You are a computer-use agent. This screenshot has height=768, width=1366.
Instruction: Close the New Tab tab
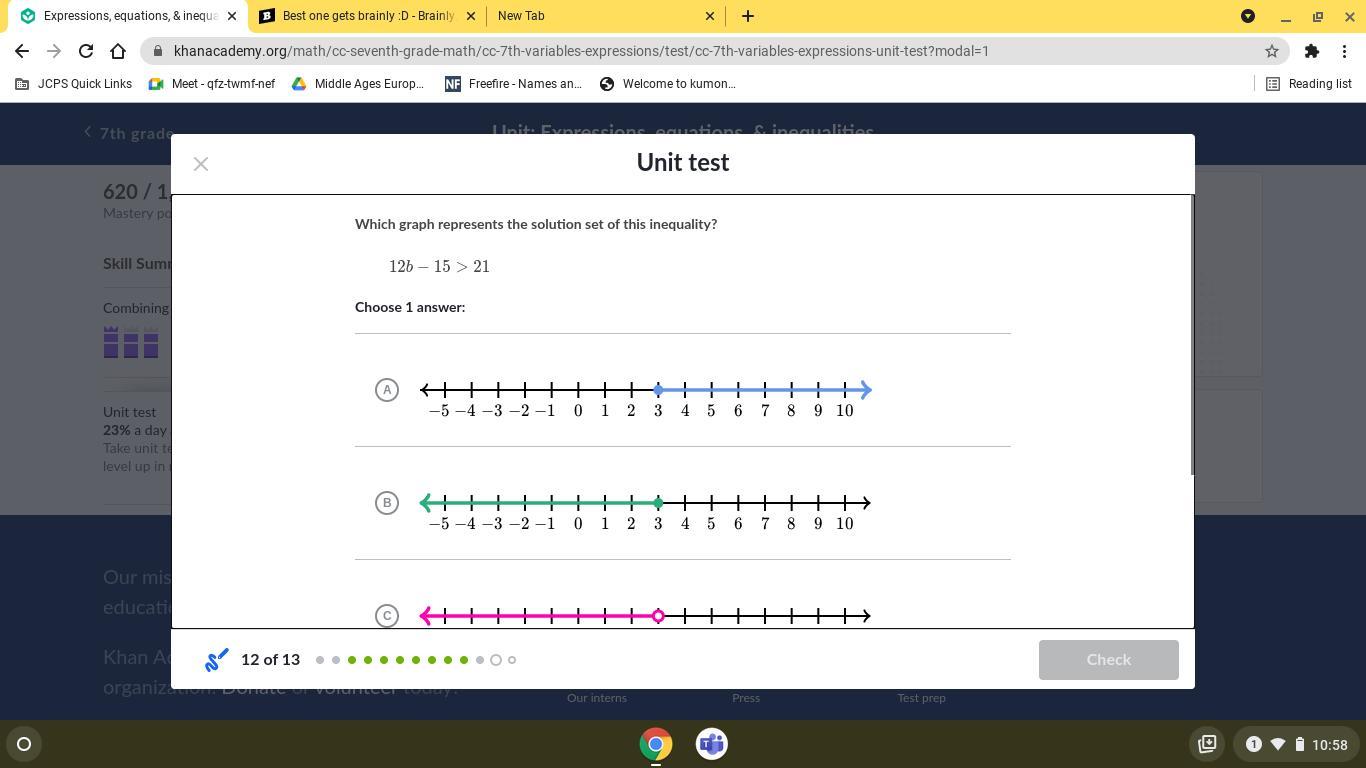[710, 16]
